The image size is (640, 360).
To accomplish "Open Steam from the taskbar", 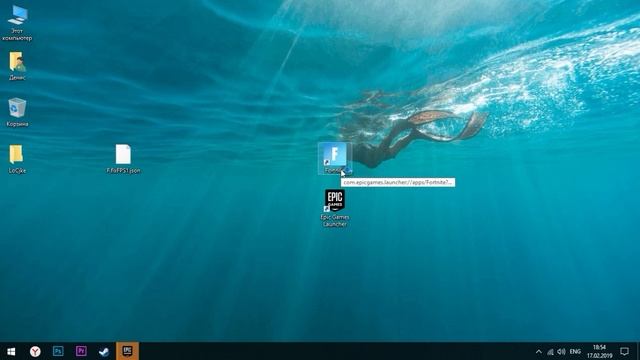I will (104, 351).
